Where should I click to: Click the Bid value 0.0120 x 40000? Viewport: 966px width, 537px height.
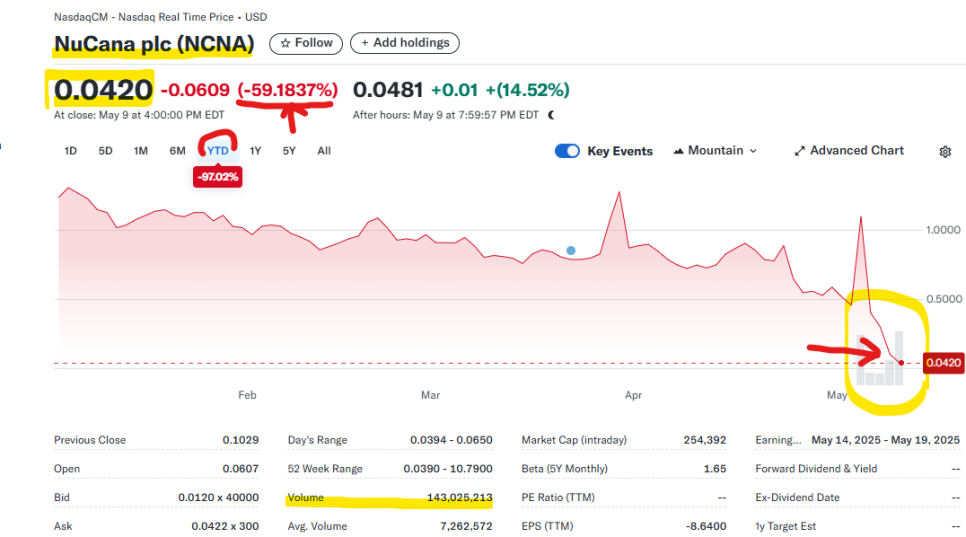click(218, 497)
